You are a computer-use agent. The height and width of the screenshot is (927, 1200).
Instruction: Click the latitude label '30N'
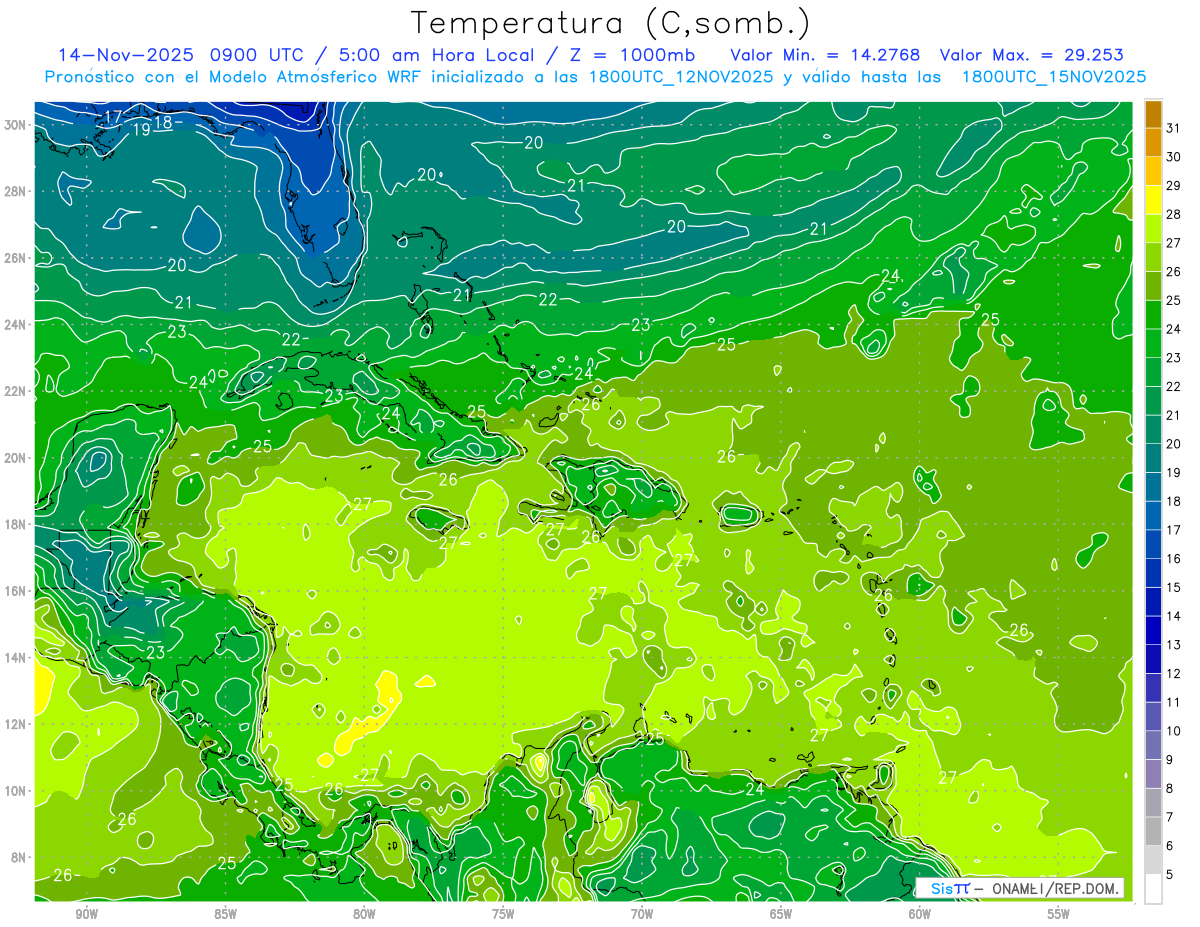tap(15, 124)
